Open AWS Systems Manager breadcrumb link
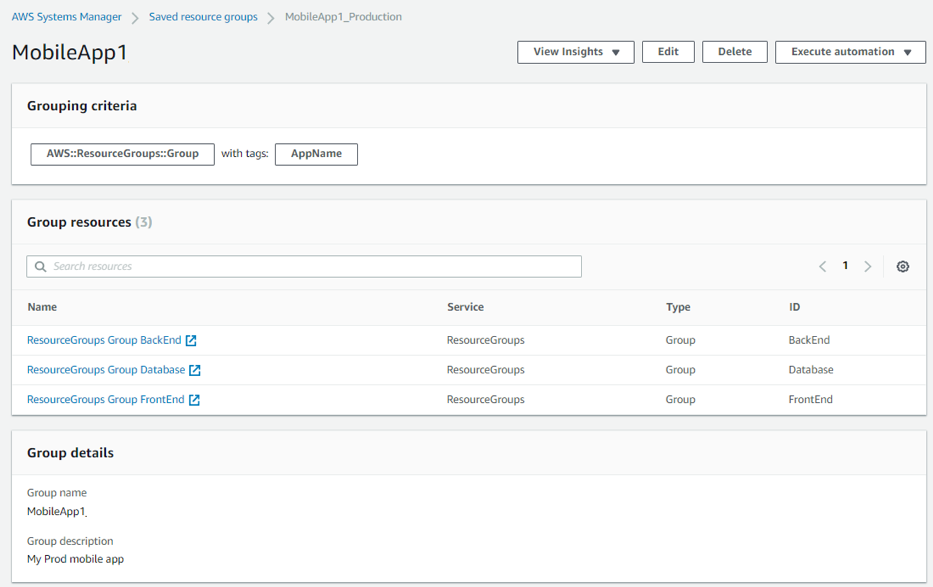The height and width of the screenshot is (587, 933). click(67, 17)
